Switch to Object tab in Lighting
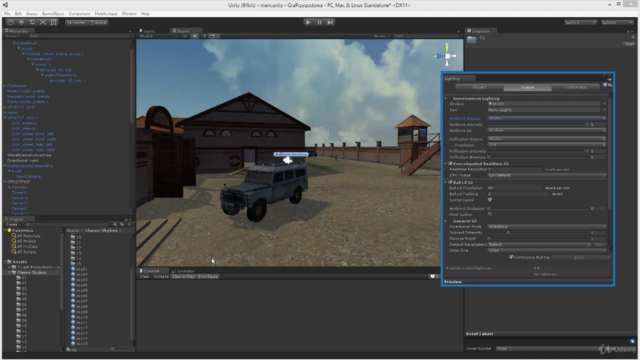Image resolution: width=640 pixels, height=360 pixels. 479,87
